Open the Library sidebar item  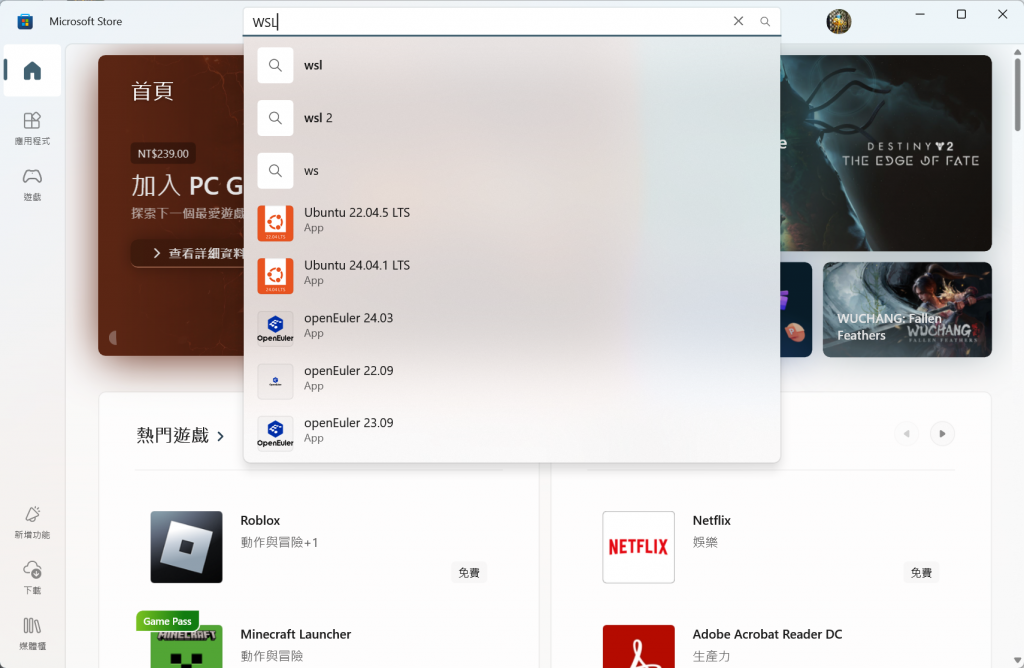(x=32, y=633)
